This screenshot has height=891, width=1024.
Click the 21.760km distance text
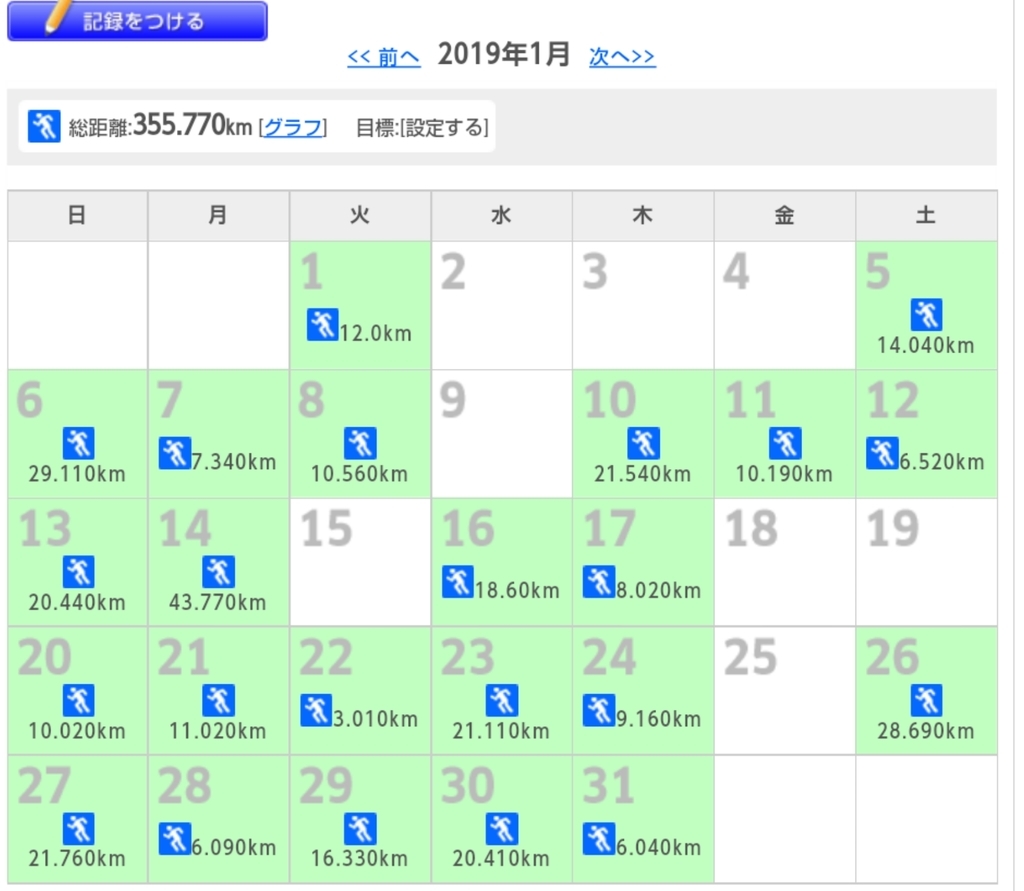point(77,858)
